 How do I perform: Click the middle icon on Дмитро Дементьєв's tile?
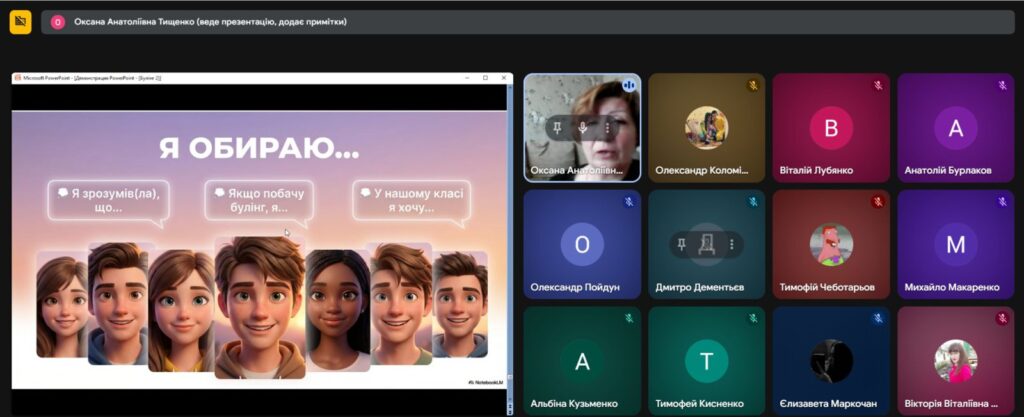pos(706,244)
